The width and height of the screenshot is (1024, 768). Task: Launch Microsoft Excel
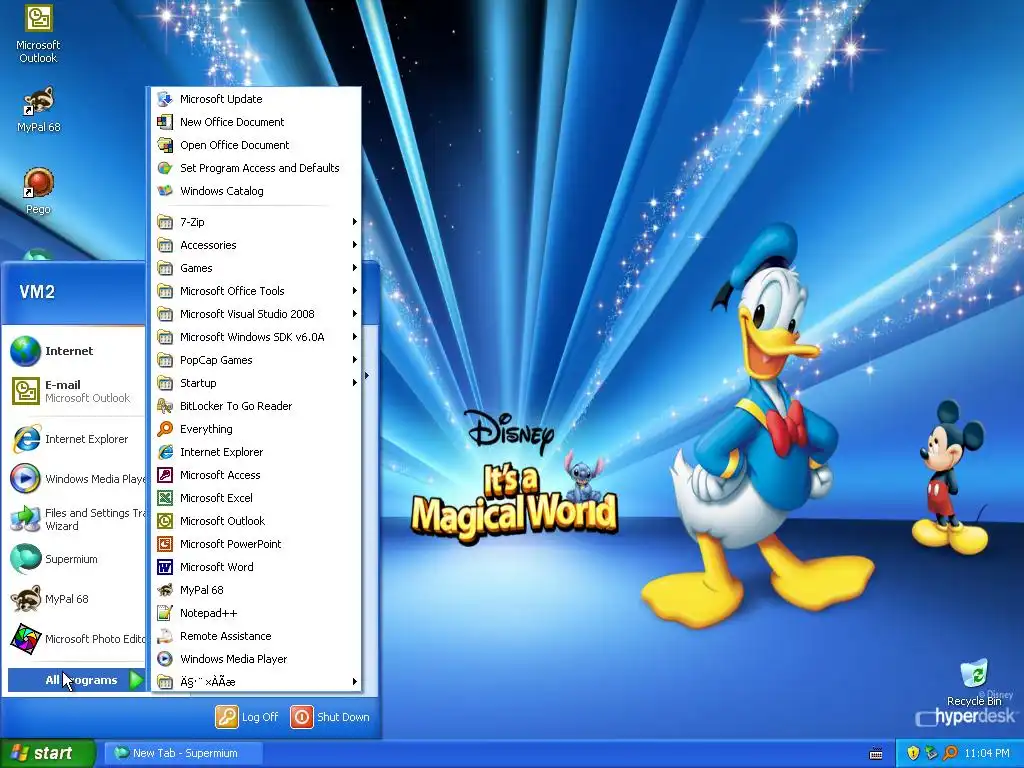coord(255,498)
